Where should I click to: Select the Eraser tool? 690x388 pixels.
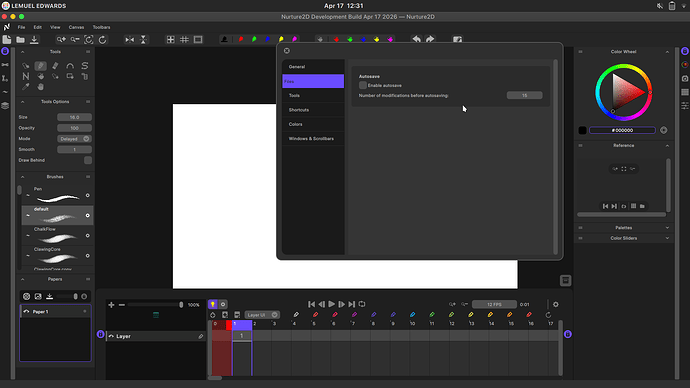[55, 66]
